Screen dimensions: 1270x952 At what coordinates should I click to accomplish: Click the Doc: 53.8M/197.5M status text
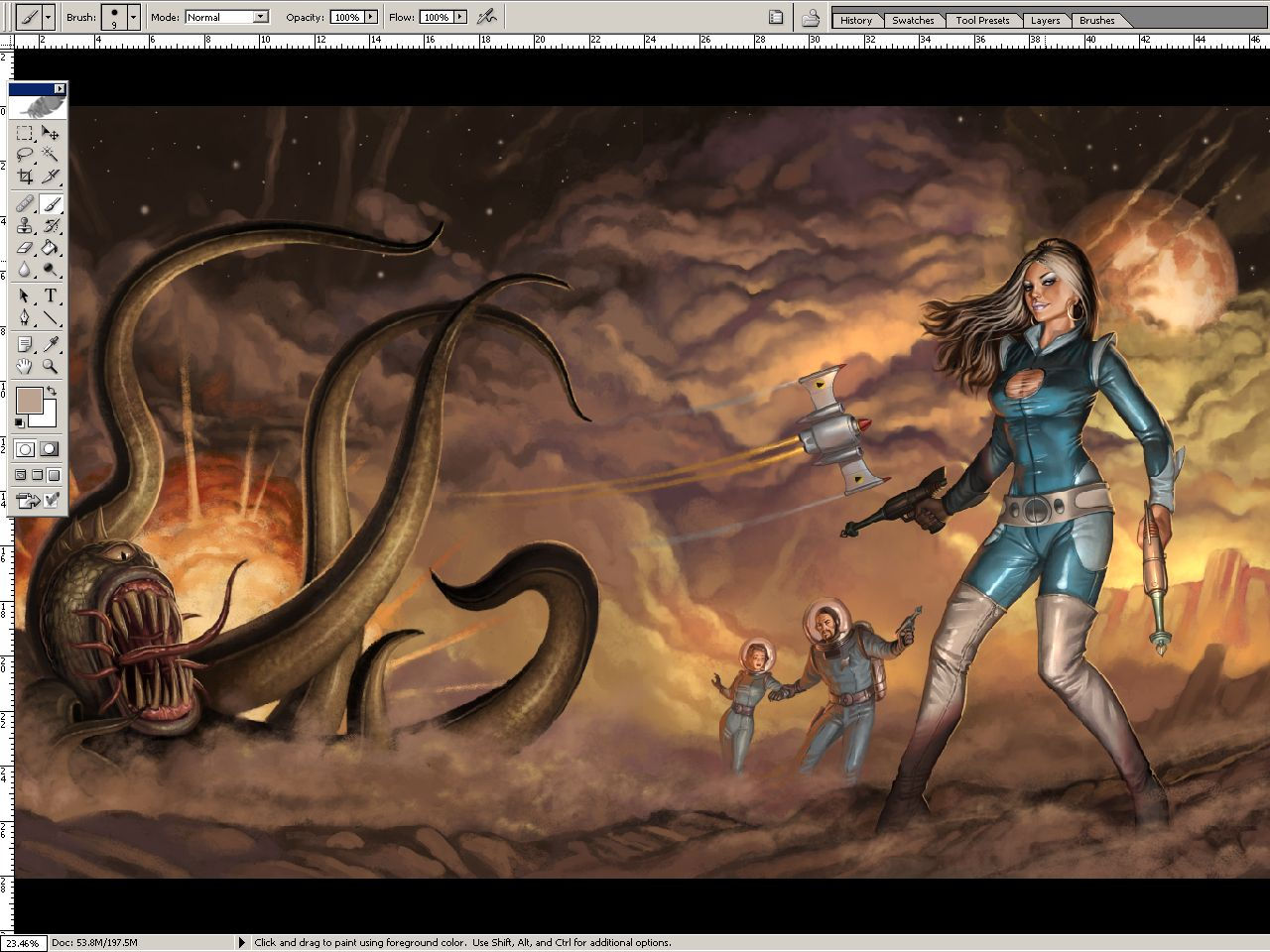click(94, 942)
